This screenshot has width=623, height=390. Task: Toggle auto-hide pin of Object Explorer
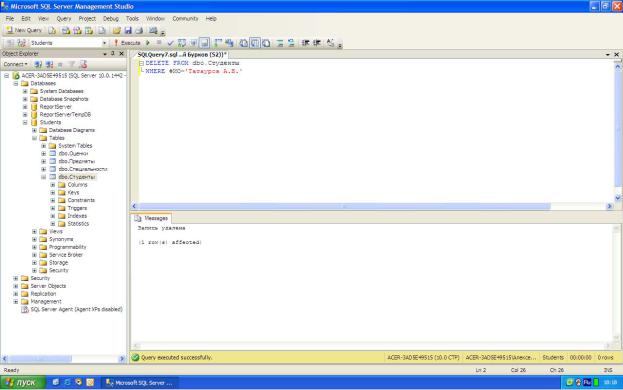point(113,54)
